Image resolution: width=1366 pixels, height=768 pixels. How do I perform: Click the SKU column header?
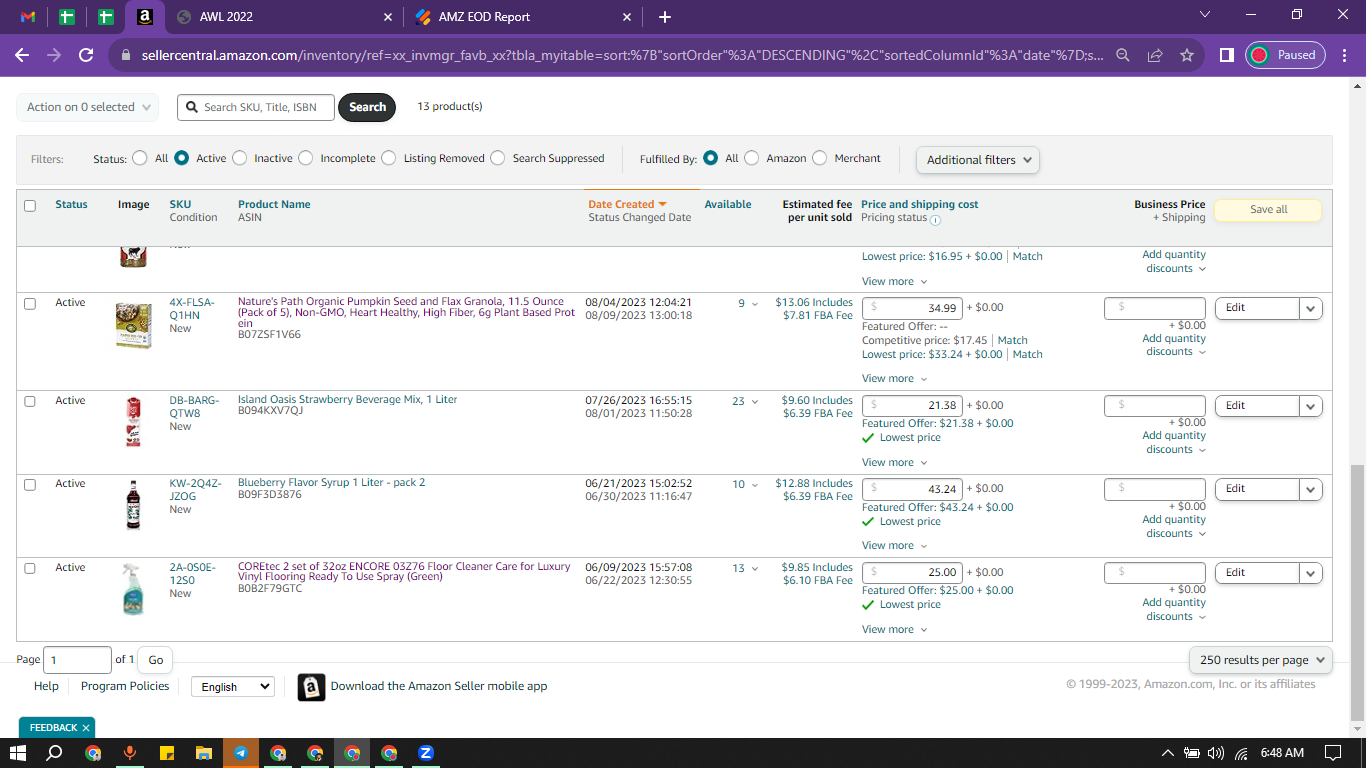[x=180, y=204]
